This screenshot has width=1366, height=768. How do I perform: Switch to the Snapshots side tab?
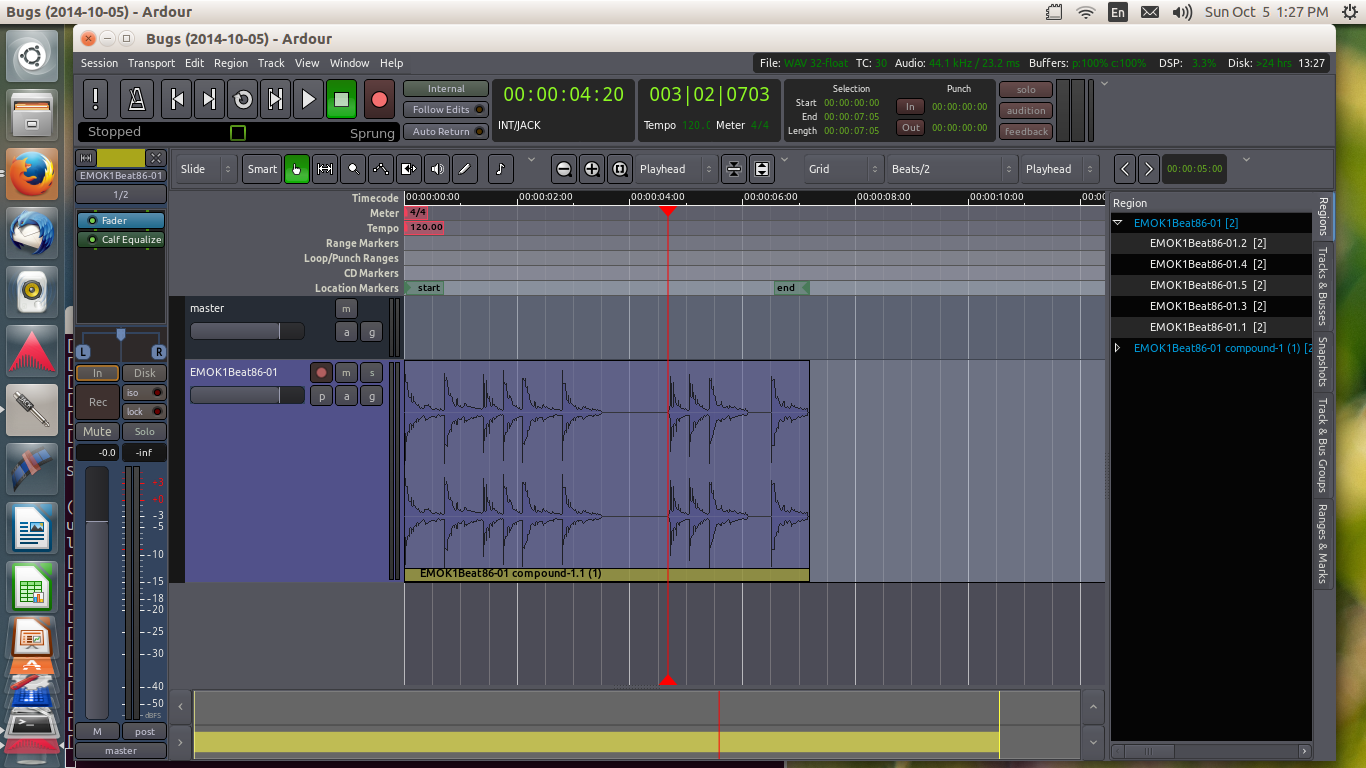tap(1322, 361)
